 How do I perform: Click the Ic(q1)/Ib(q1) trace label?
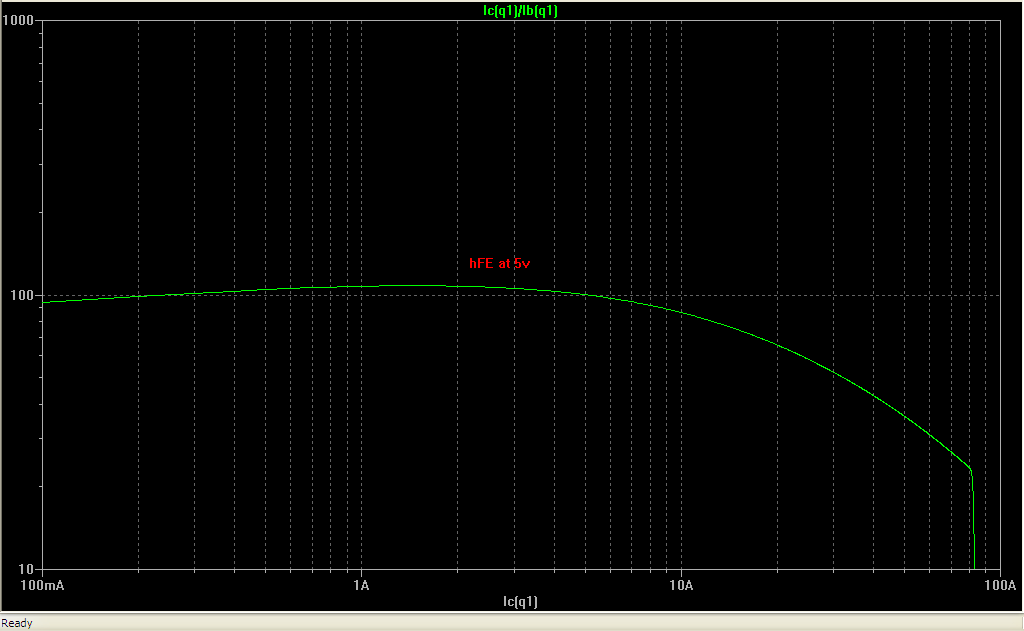[x=520, y=10]
